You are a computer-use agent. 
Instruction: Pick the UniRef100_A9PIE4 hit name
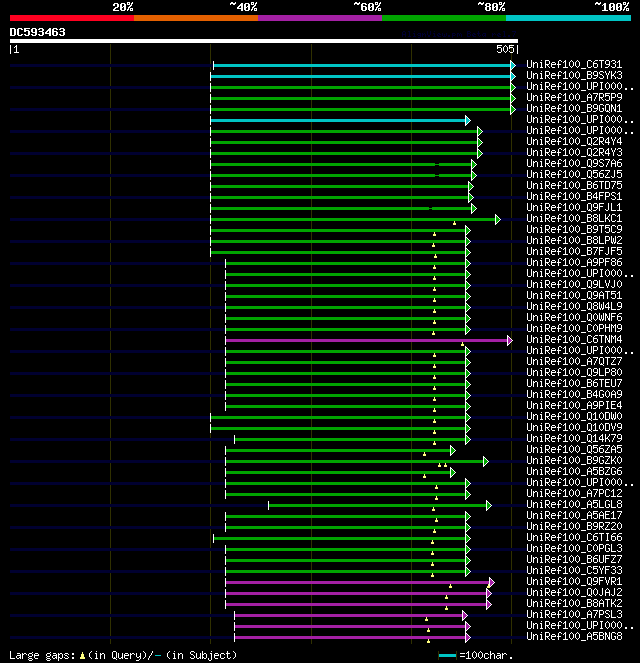(x=574, y=405)
